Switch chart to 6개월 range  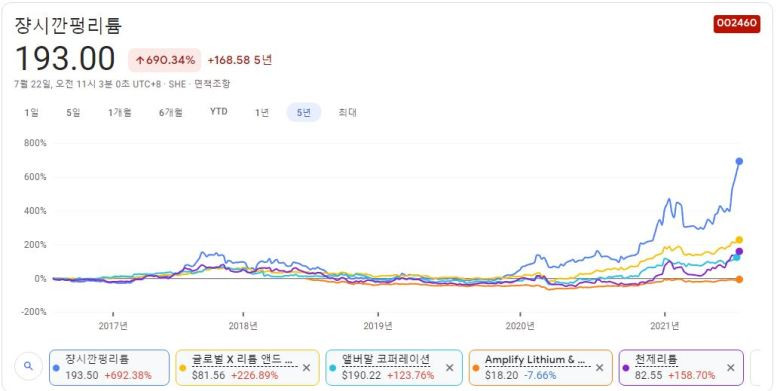[x=171, y=112]
